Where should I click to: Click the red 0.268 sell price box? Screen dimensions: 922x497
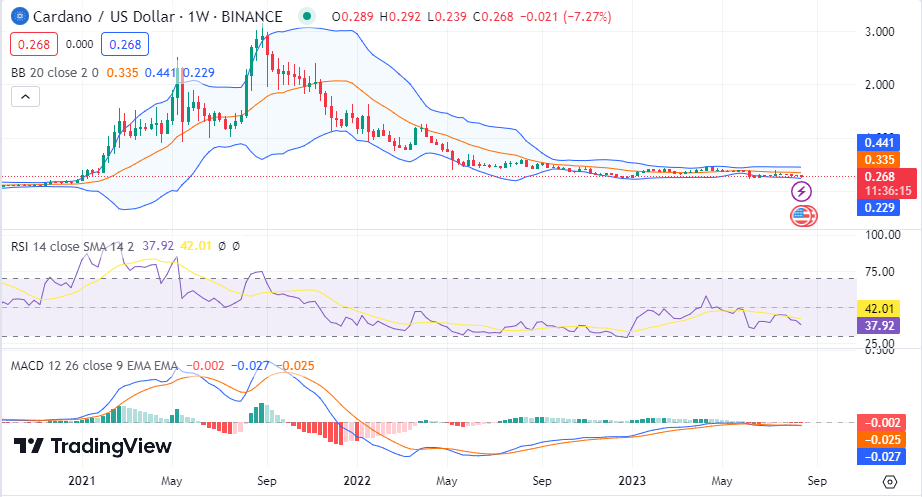[x=34, y=44]
